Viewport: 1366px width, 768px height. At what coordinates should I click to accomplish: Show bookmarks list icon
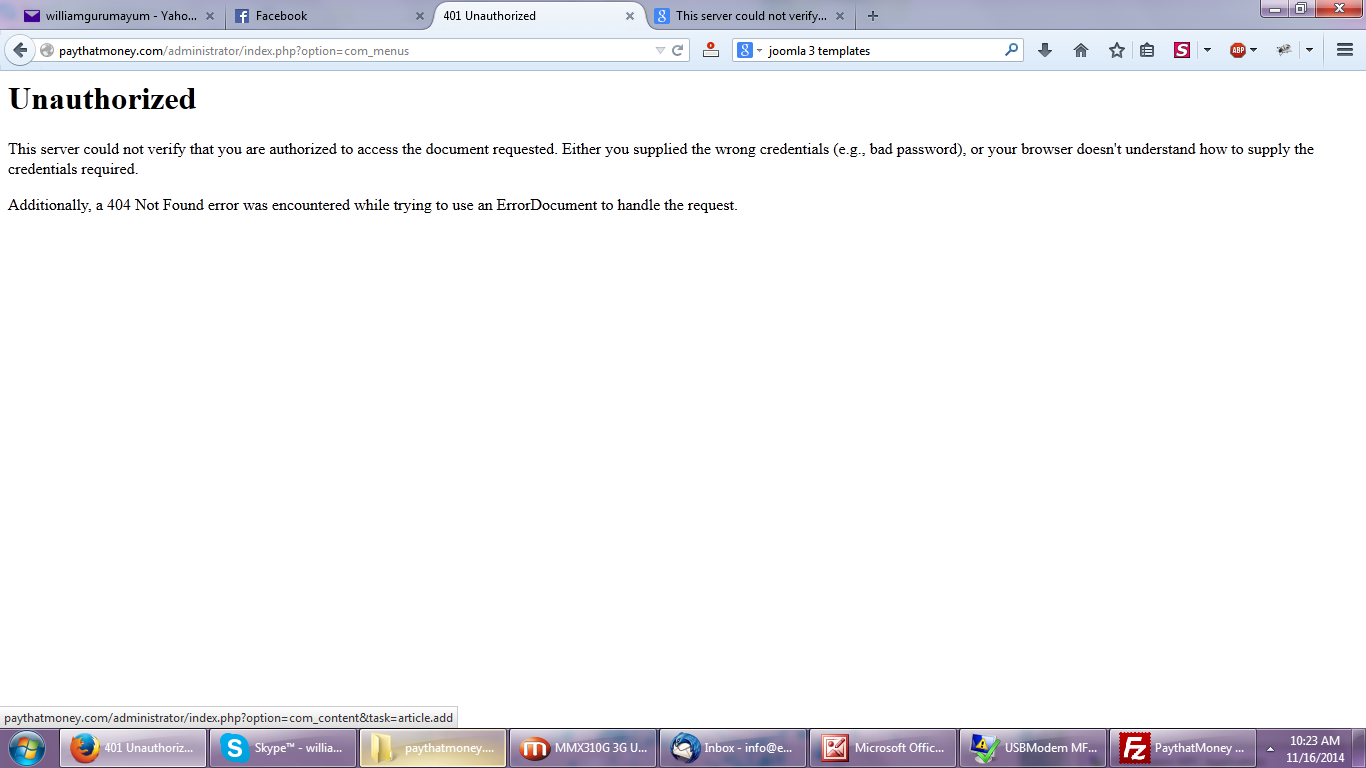pos(1147,50)
